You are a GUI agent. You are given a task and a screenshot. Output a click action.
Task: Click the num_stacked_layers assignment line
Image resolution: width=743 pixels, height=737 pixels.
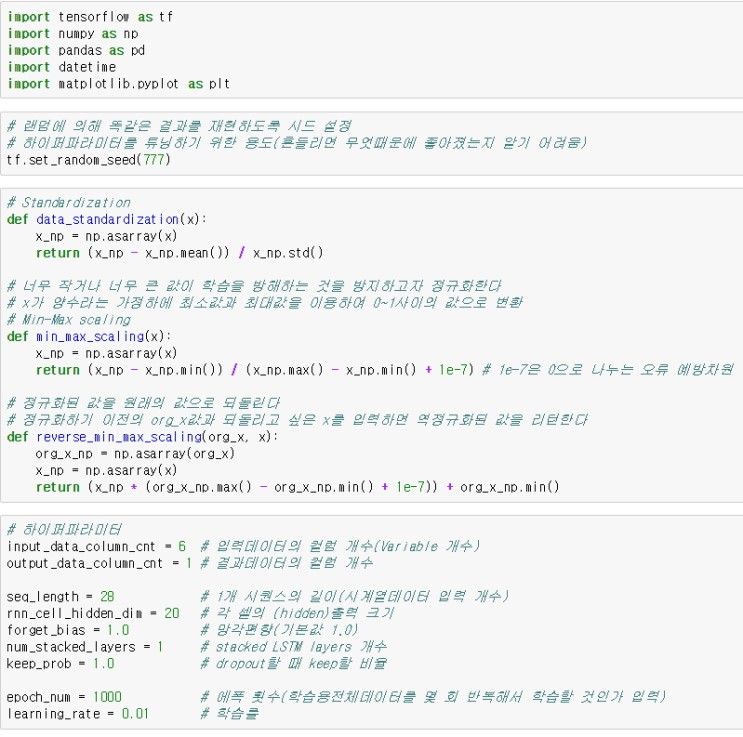click(85, 647)
